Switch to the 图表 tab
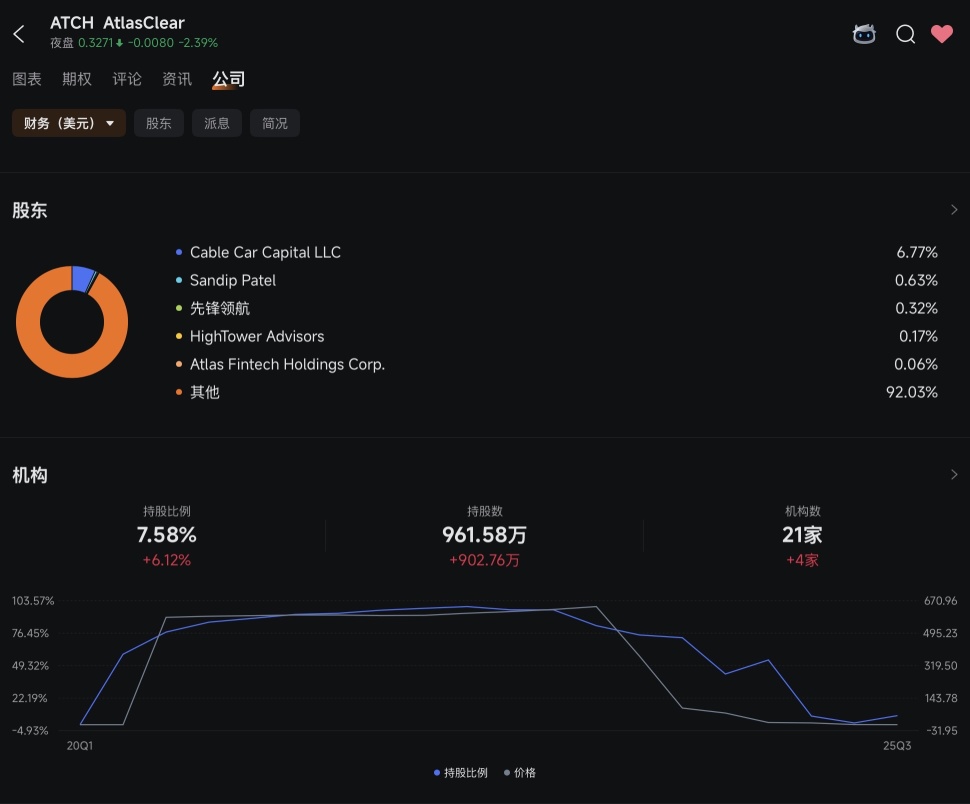The width and height of the screenshot is (970, 804). click(x=27, y=79)
